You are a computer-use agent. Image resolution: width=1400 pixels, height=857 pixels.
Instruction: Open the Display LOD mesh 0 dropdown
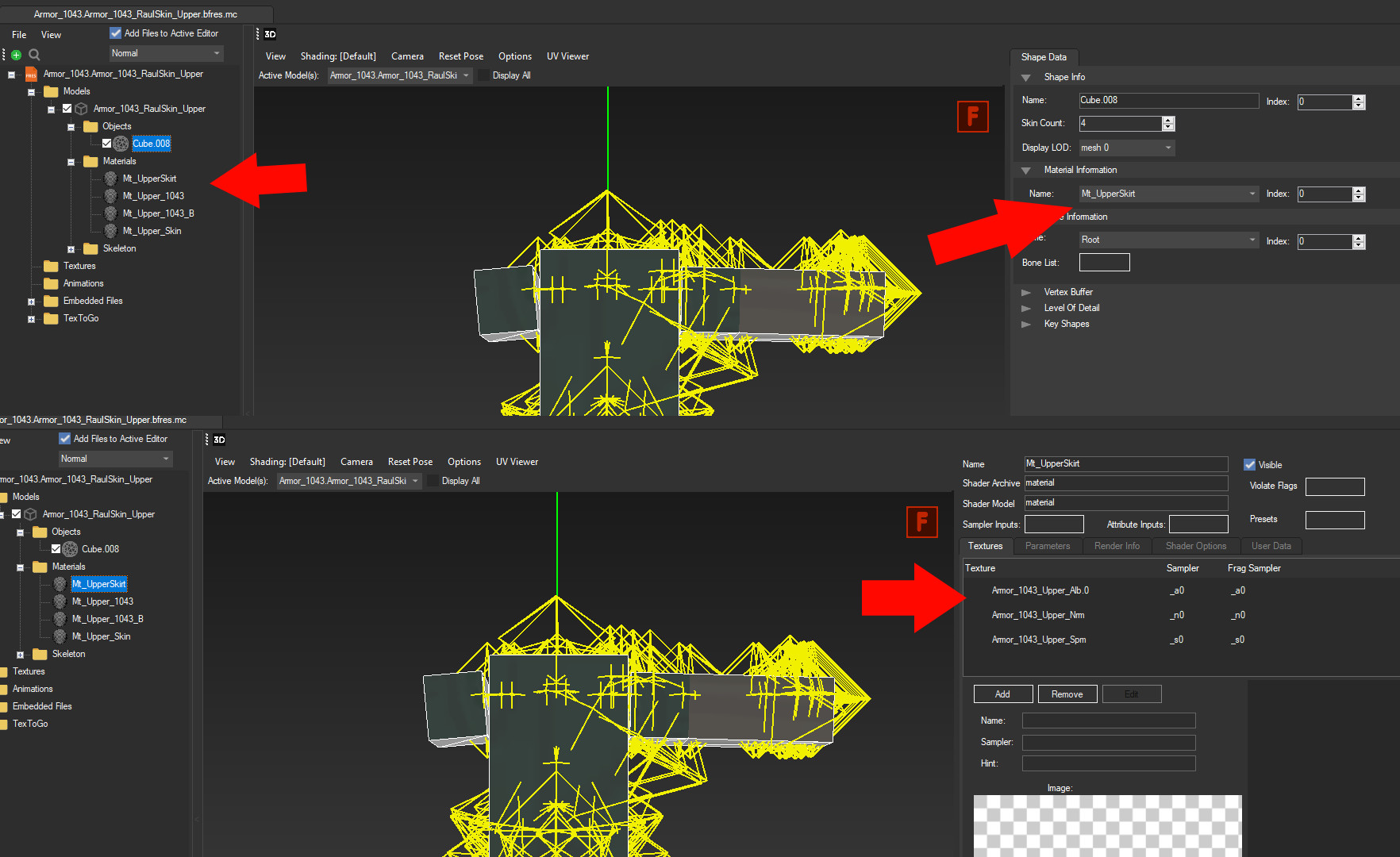(x=1126, y=148)
